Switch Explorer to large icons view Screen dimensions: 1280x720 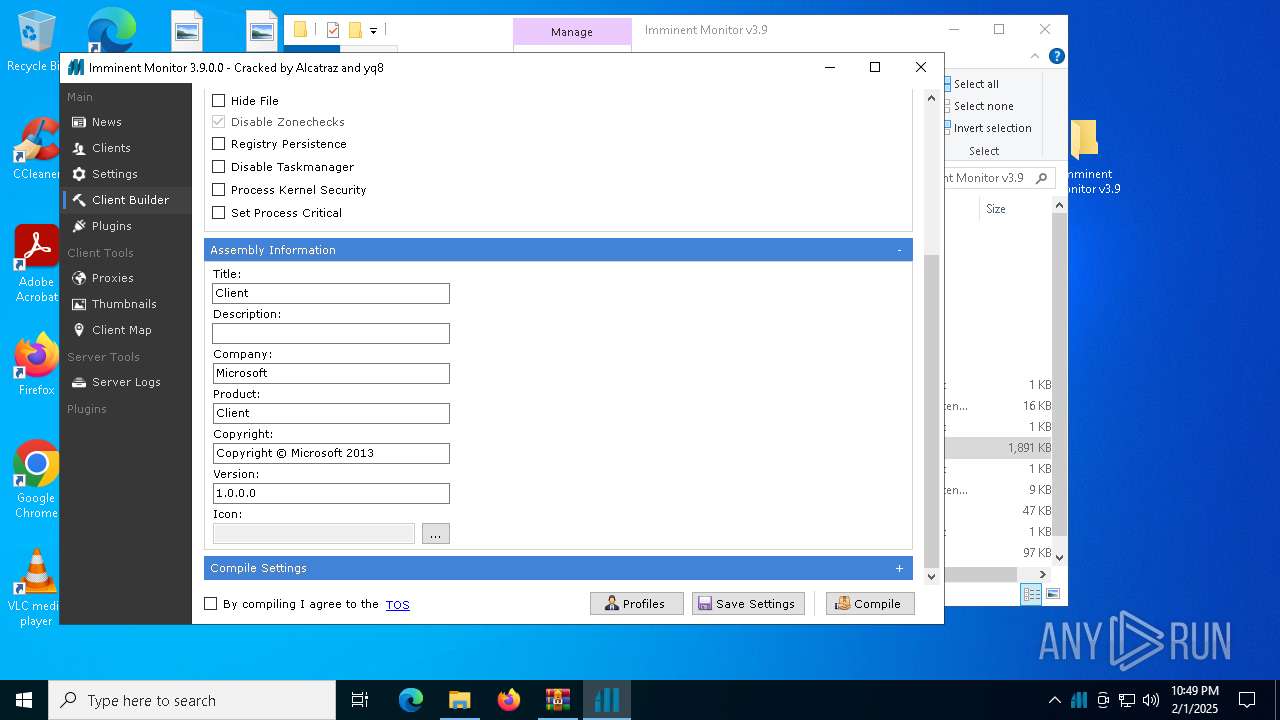click(x=1053, y=594)
